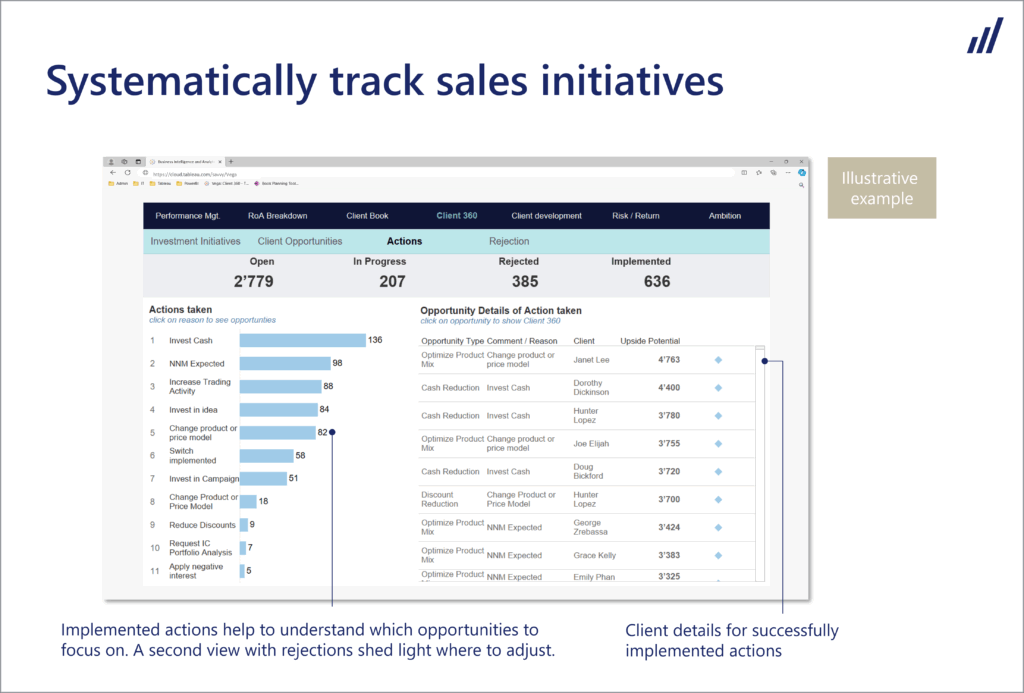Screen dimensions: 1024x693
Task: Click the diamond marker for Dorothy Dickinson
Action: (x=718, y=388)
